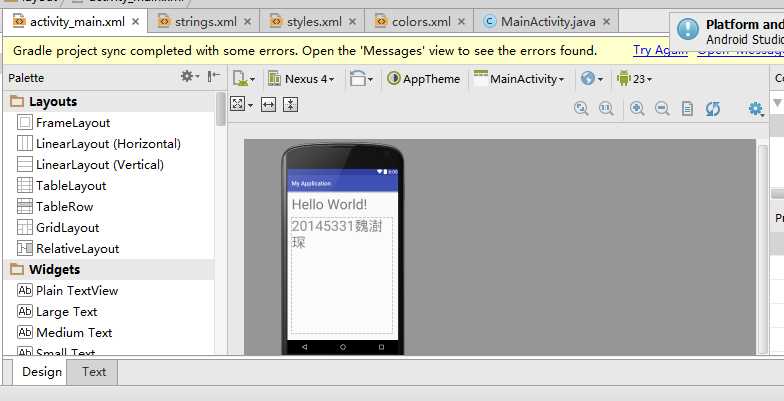Click the recents button in phone preview

[x=381, y=346]
